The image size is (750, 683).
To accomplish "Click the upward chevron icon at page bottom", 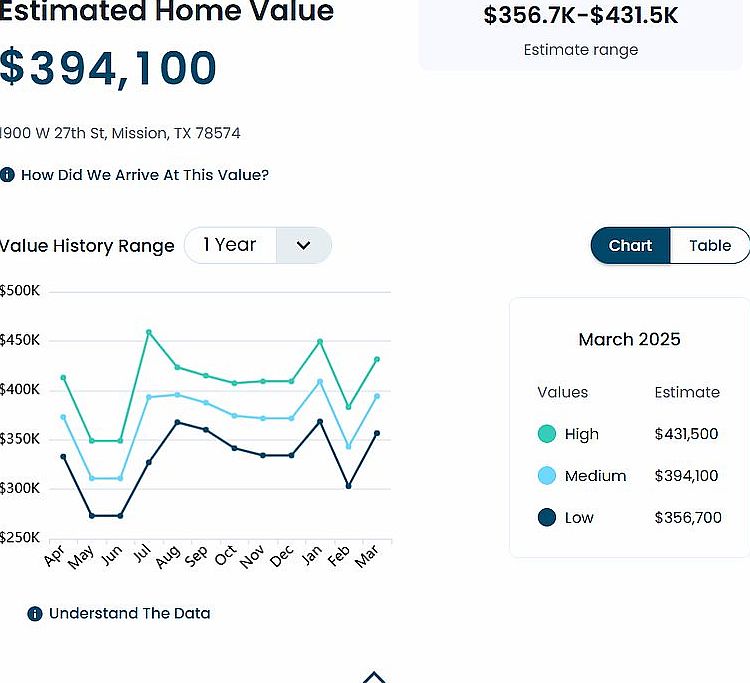I will (374, 677).
